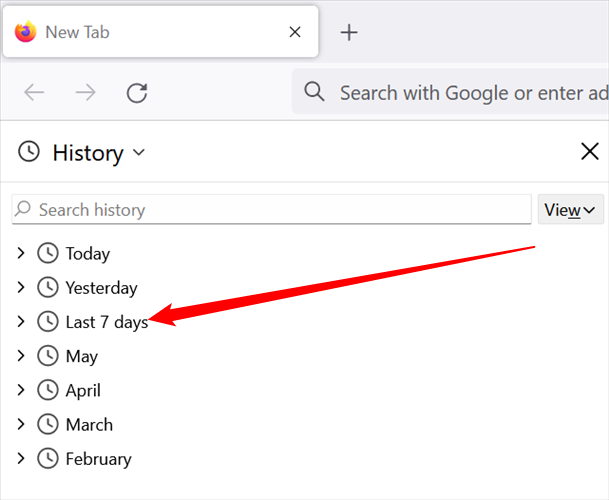Close the New Tab tab

[295, 32]
